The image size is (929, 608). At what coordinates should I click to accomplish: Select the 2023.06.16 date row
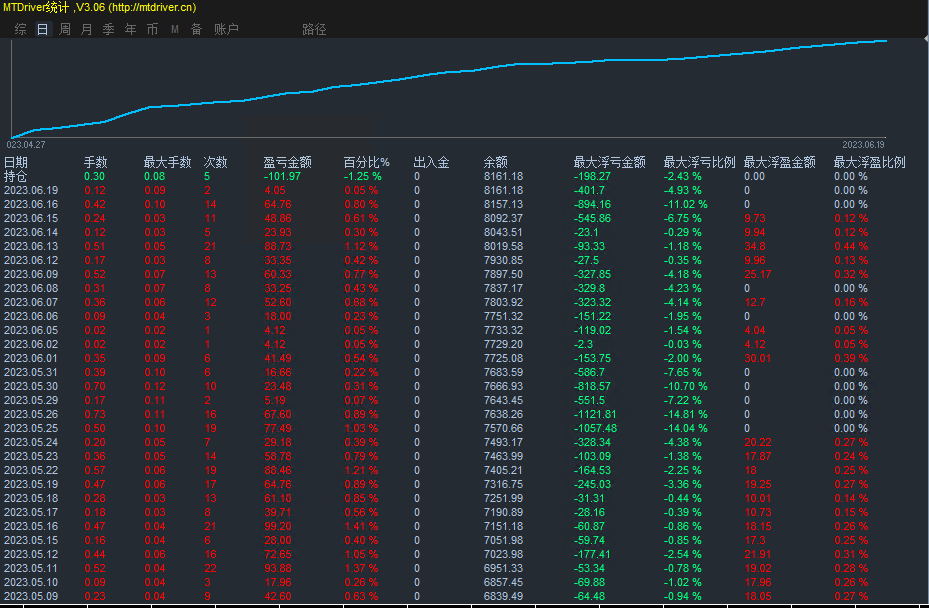(x=31, y=204)
